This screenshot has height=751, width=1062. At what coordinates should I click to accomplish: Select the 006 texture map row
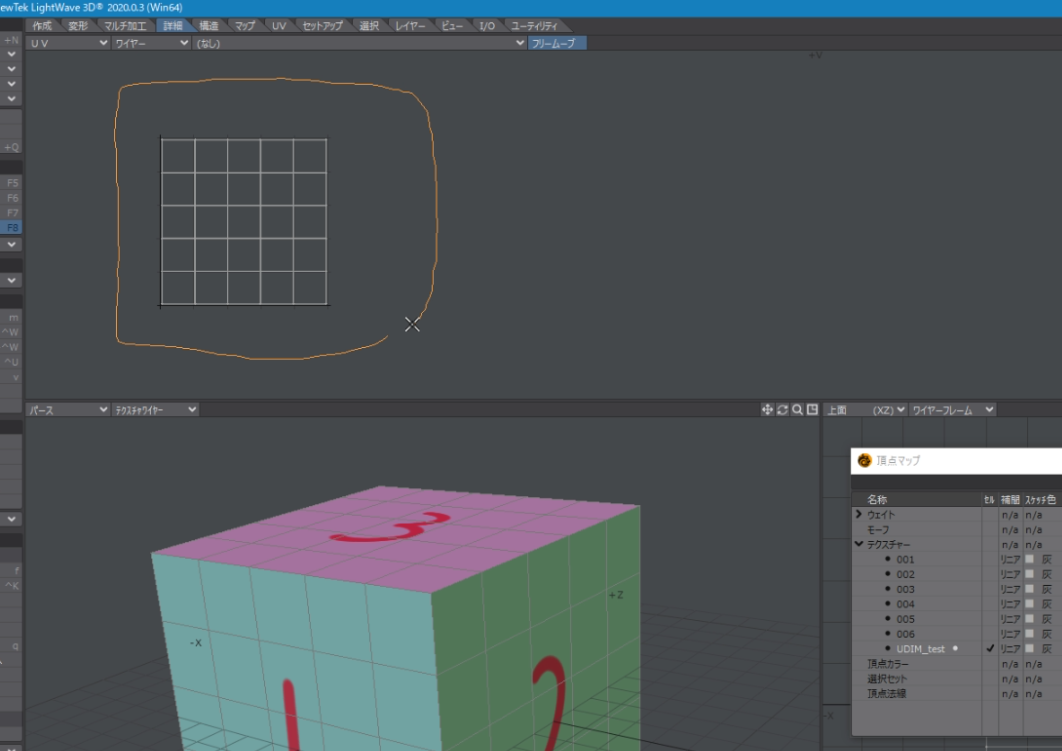pyautogui.click(x=905, y=634)
